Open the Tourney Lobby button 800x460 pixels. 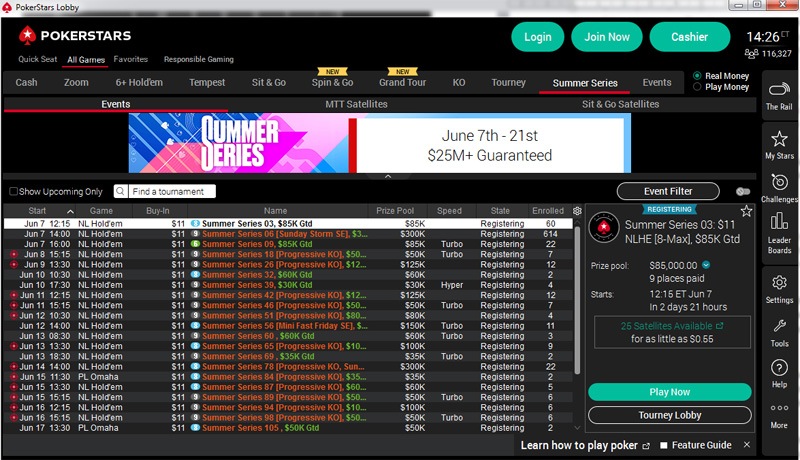pyautogui.click(x=669, y=415)
